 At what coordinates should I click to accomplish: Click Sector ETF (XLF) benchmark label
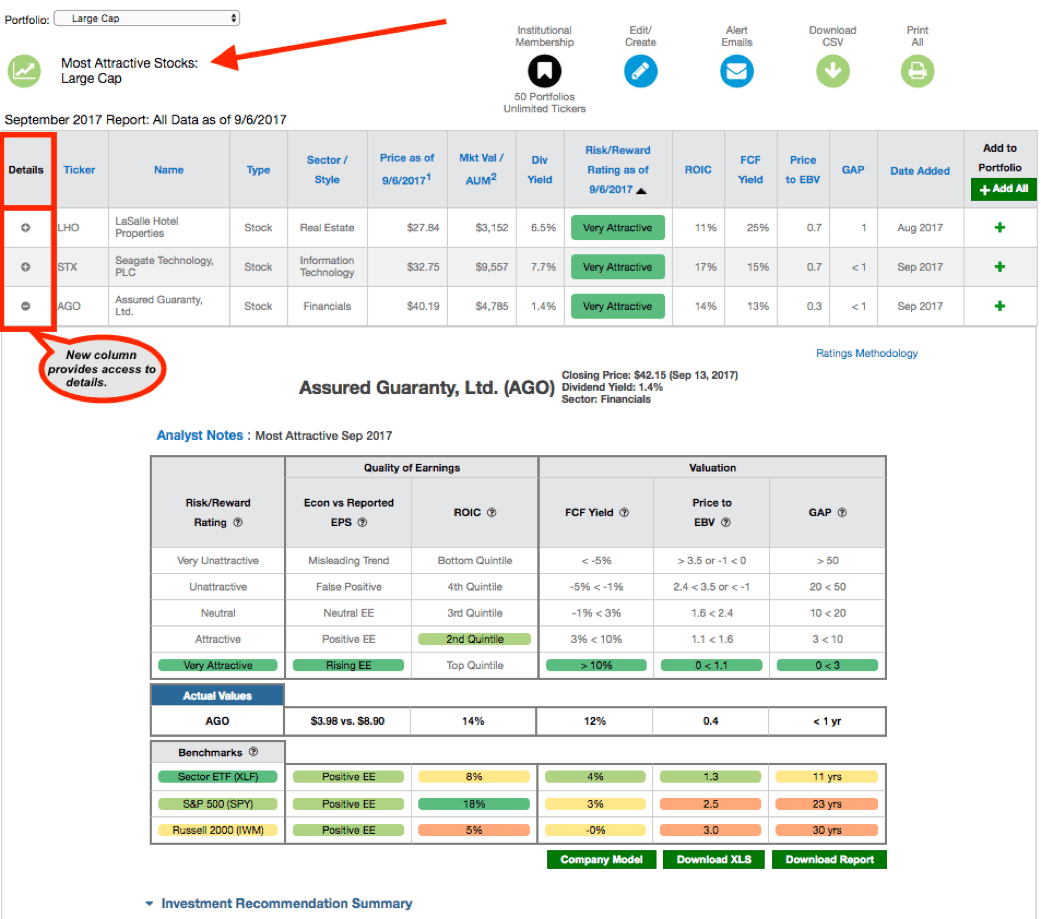pyautogui.click(x=218, y=777)
